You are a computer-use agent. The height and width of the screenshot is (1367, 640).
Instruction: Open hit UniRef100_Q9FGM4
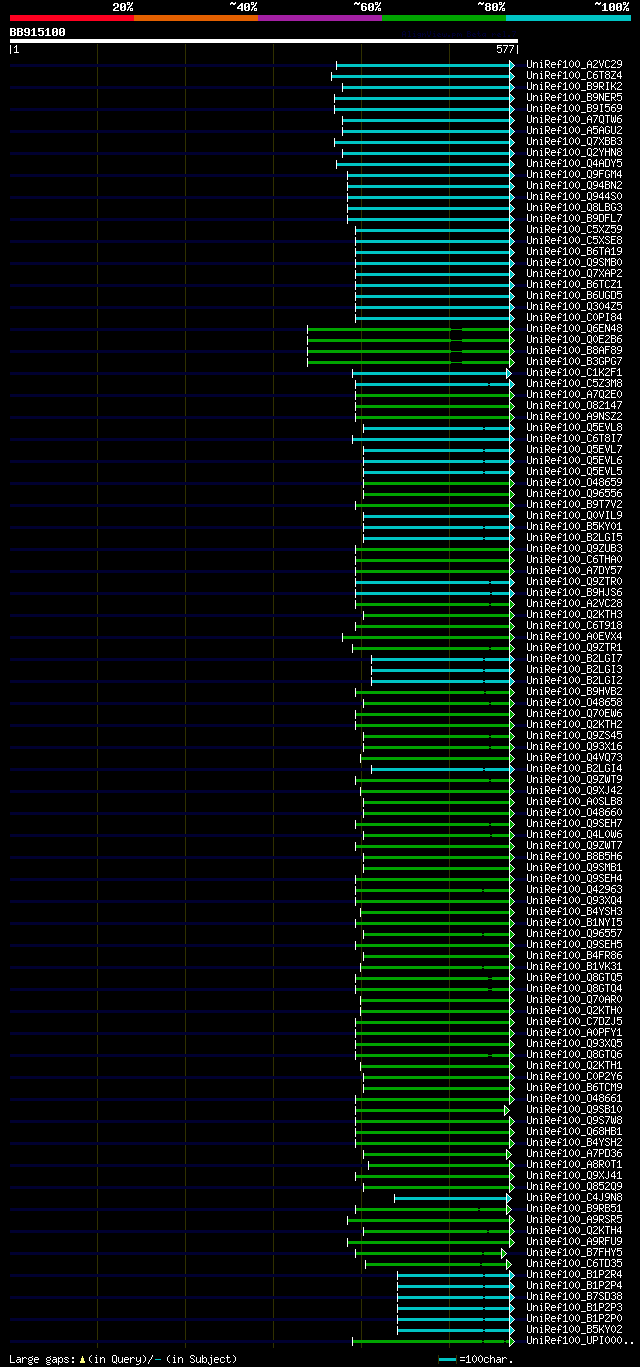[574, 174]
